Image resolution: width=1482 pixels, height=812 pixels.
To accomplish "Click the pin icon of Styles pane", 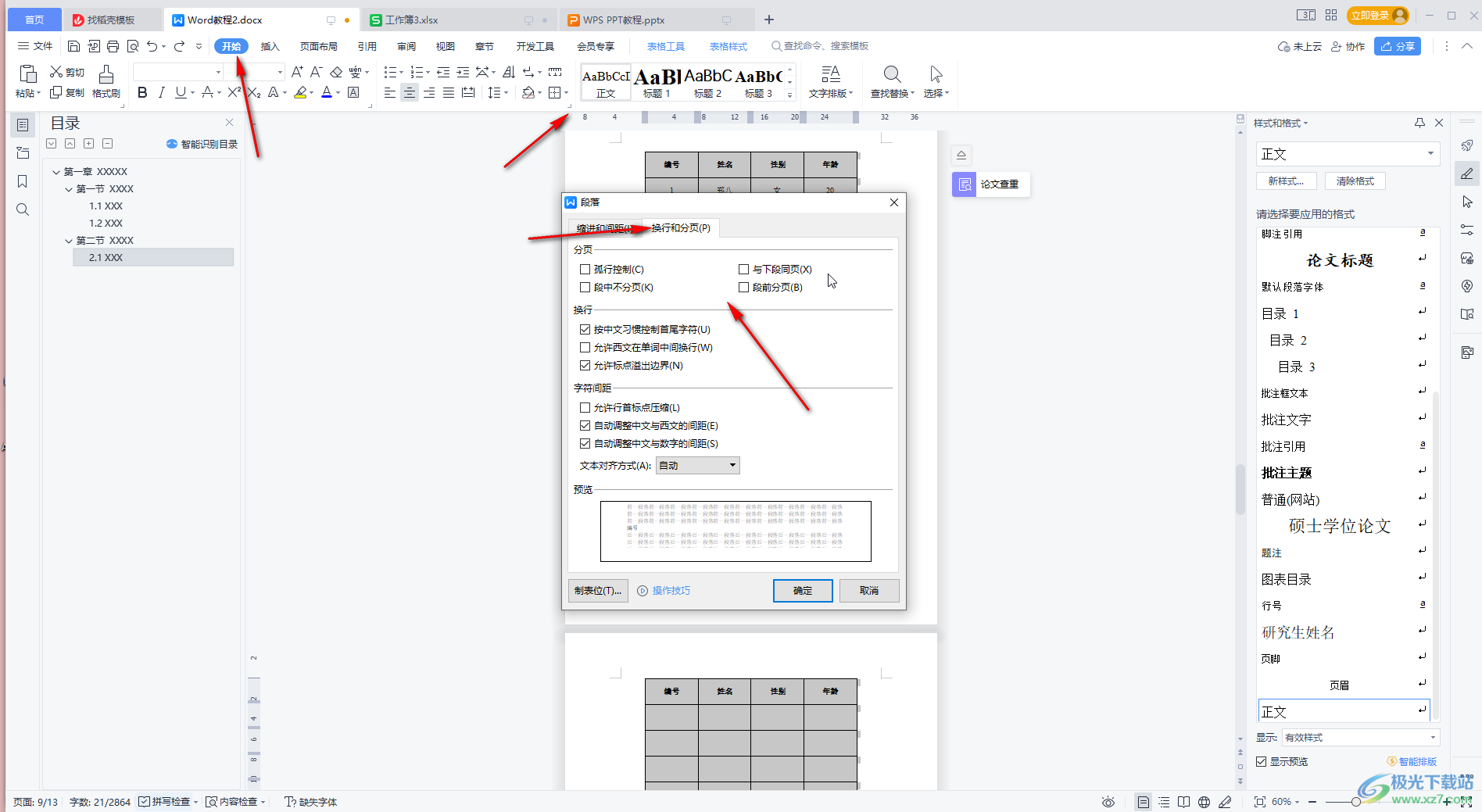I will (1419, 123).
